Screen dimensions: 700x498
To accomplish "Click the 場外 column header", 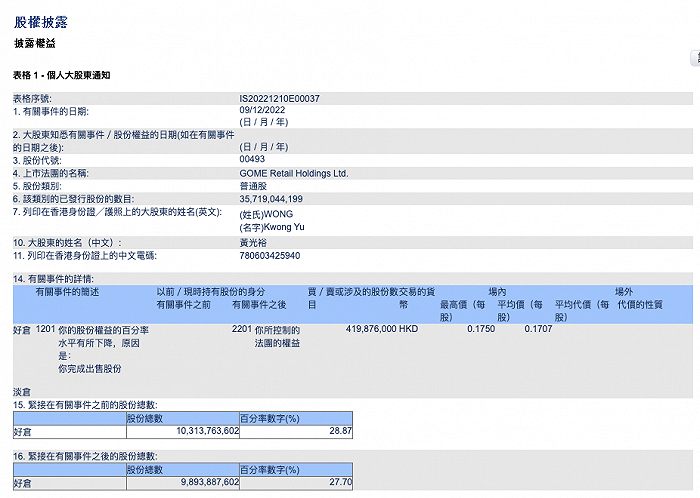I will coord(624,292).
